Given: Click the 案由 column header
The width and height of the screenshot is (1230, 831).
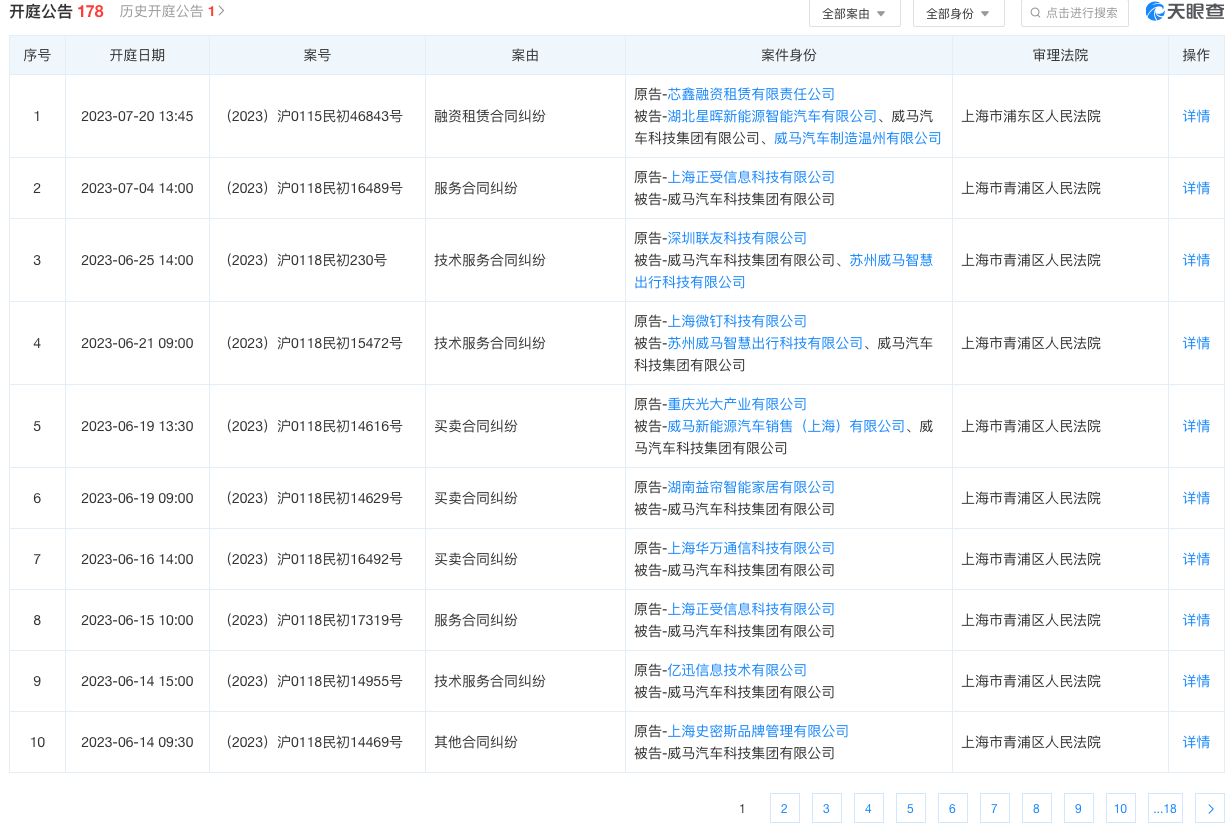Looking at the screenshot, I should coord(525,55).
